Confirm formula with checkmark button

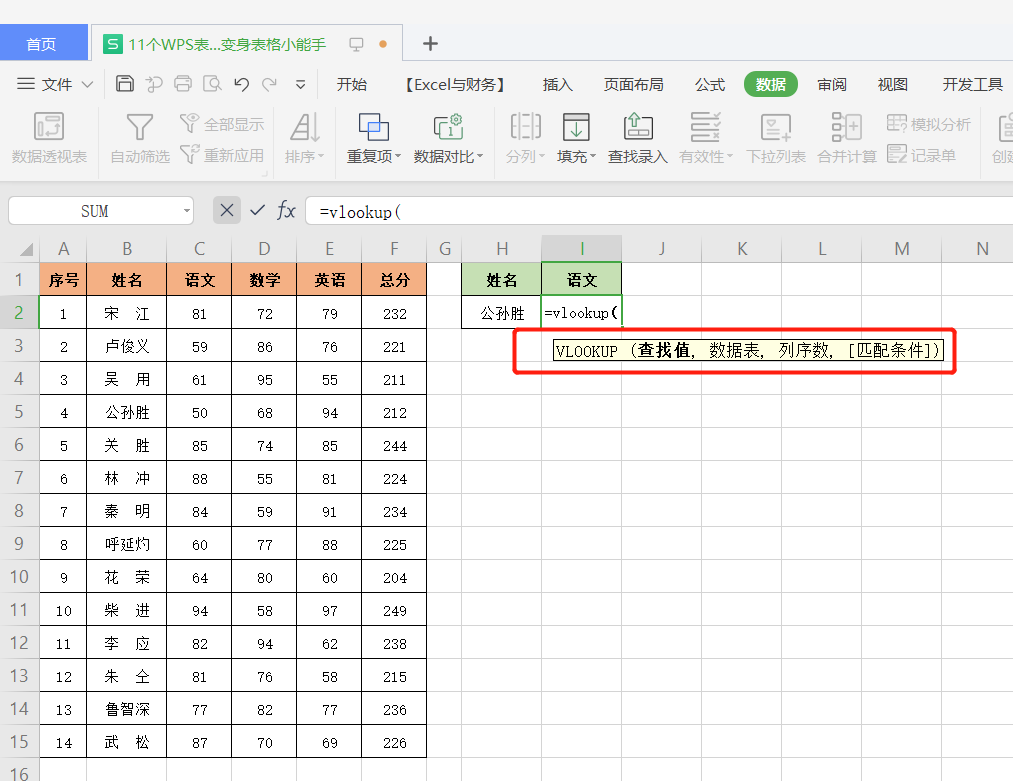click(257, 211)
